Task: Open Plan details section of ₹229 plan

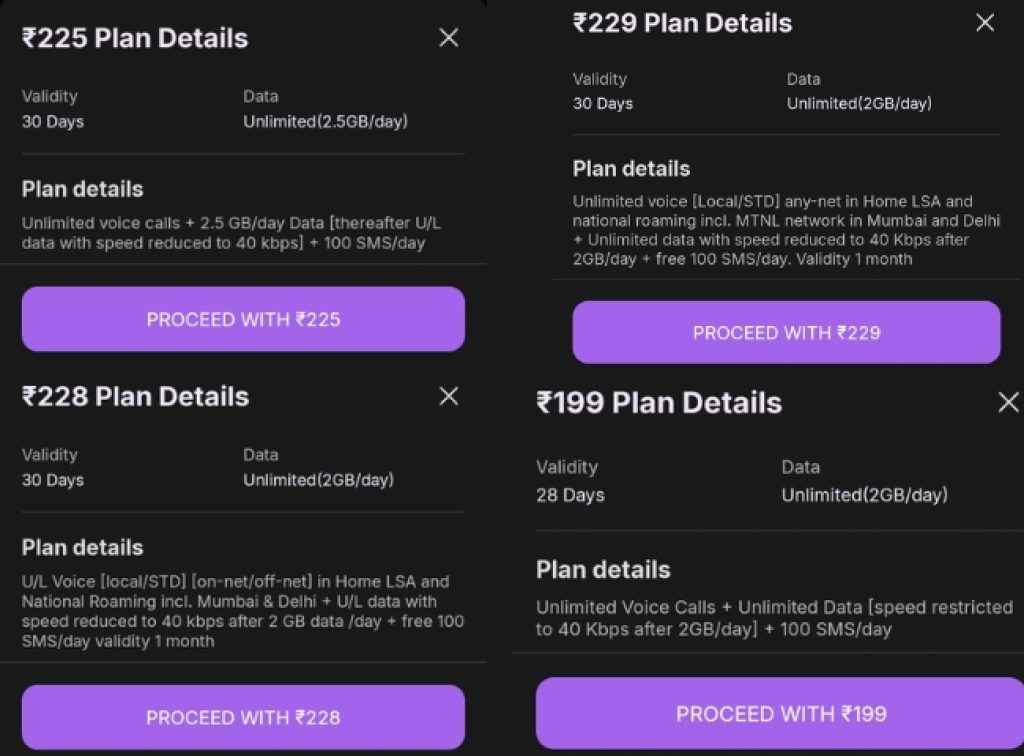Action: pos(632,168)
